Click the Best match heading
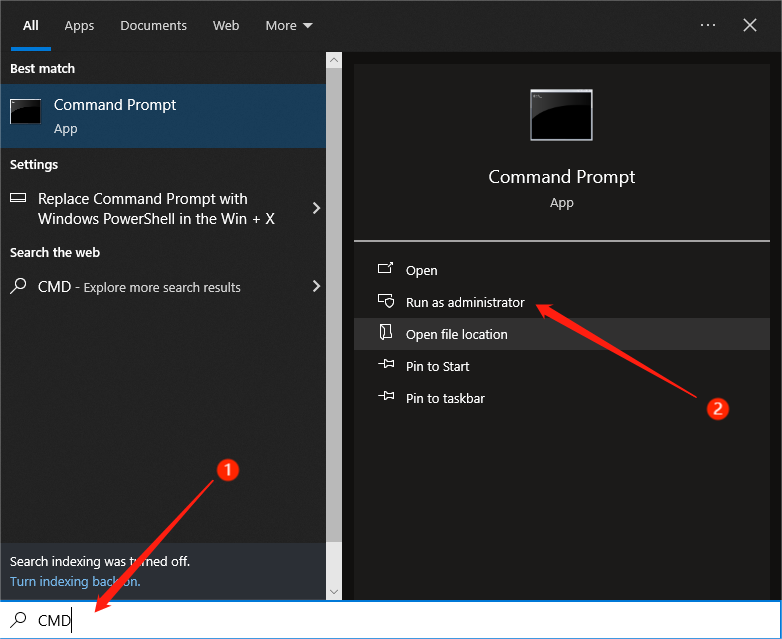The height and width of the screenshot is (639, 782). 42,68
